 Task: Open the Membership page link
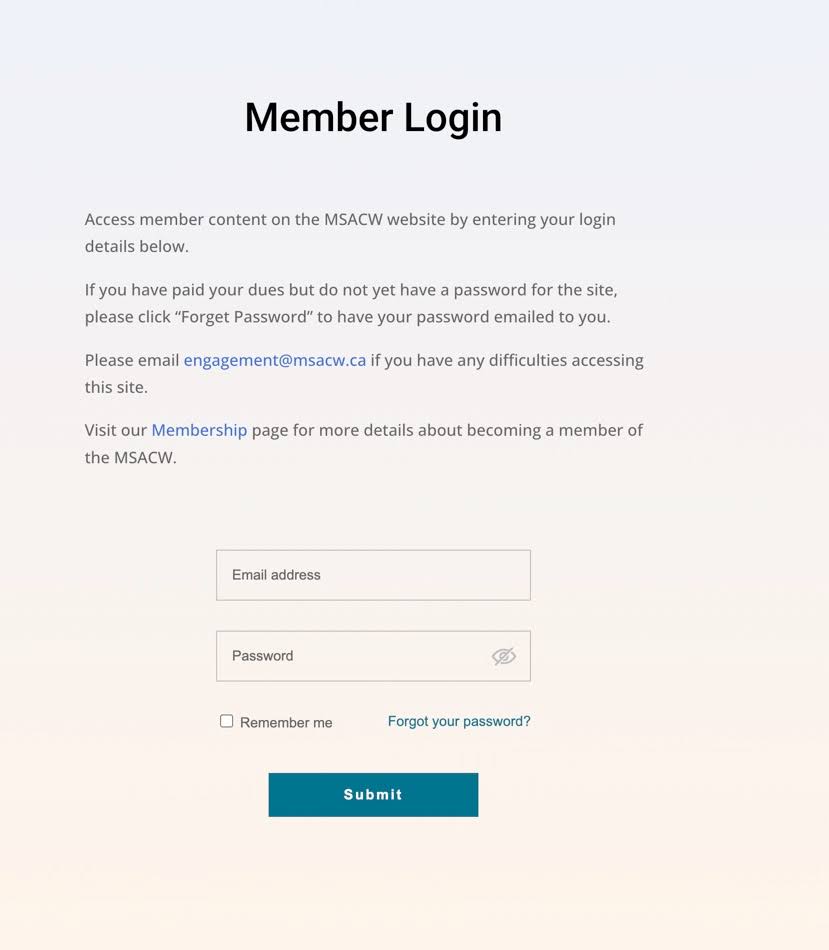click(199, 430)
